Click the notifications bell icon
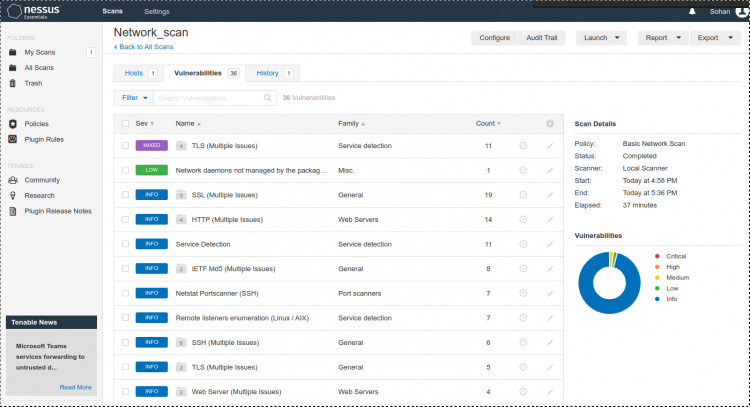 coord(692,11)
